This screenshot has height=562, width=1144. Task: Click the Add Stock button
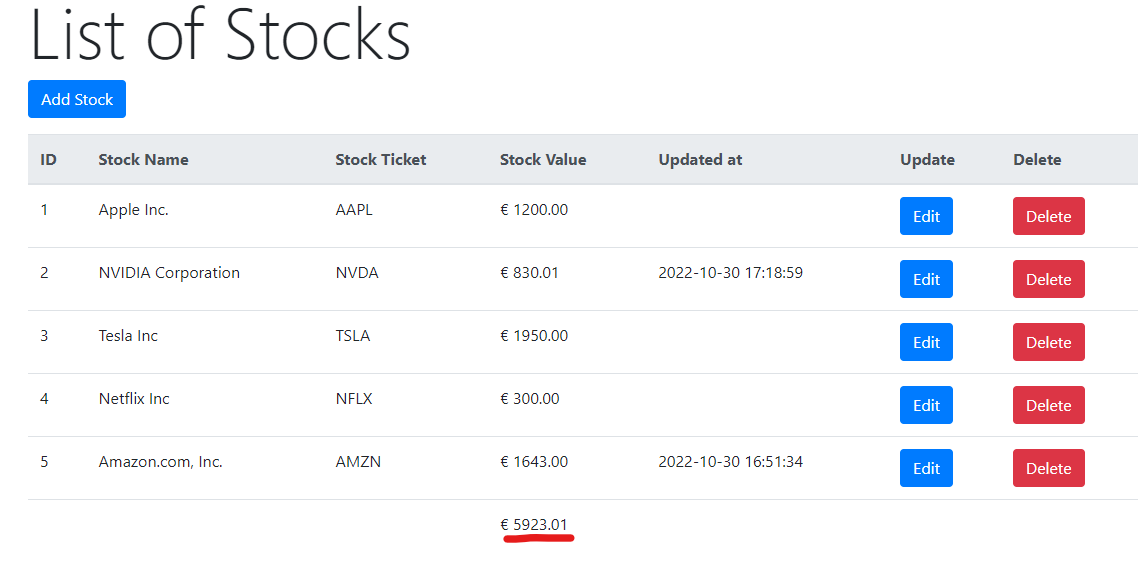77,99
